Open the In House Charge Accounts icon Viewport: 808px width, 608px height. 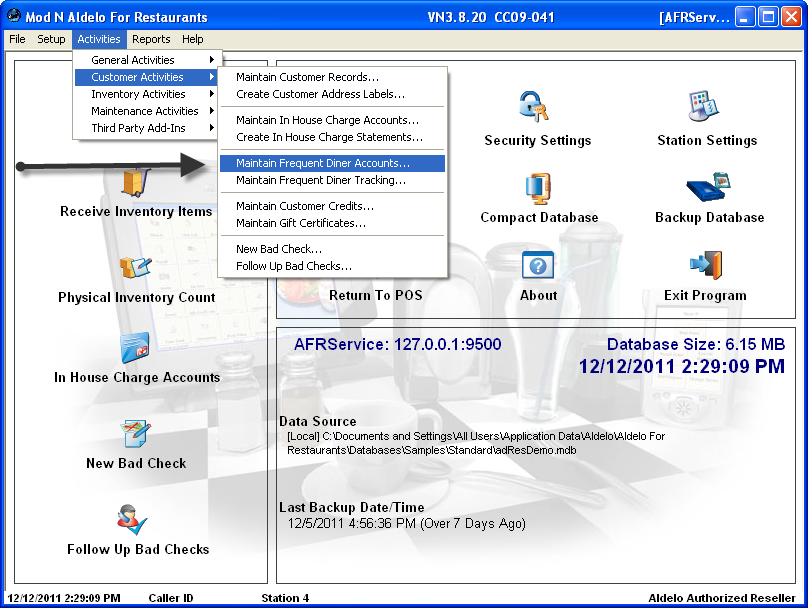click(135, 348)
